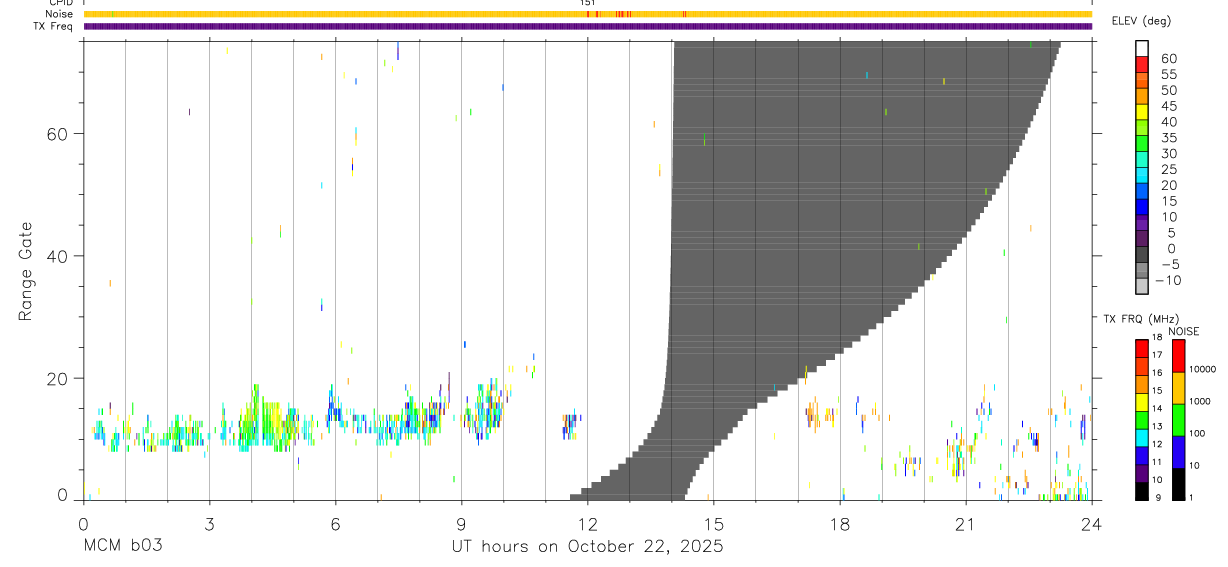
Task: Click the x-axis tick label '21'
Action: (x=966, y=523)
